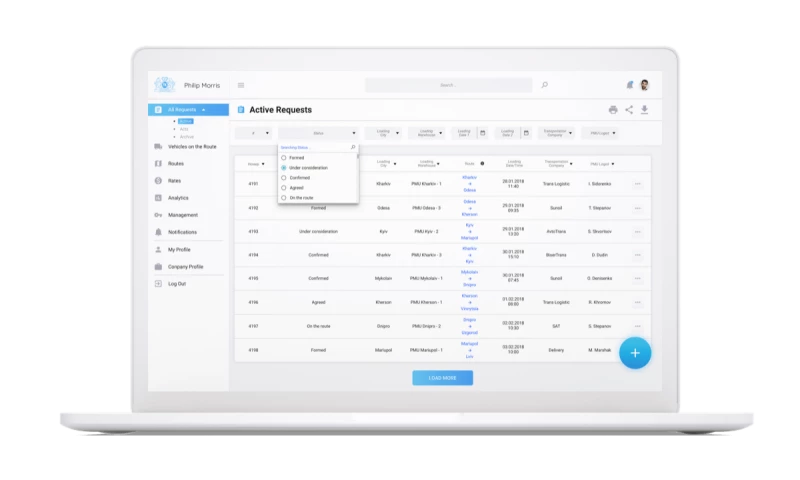Open the Status filter dropdown
Screen dimensions: 800x480
[x=318, y=133]
